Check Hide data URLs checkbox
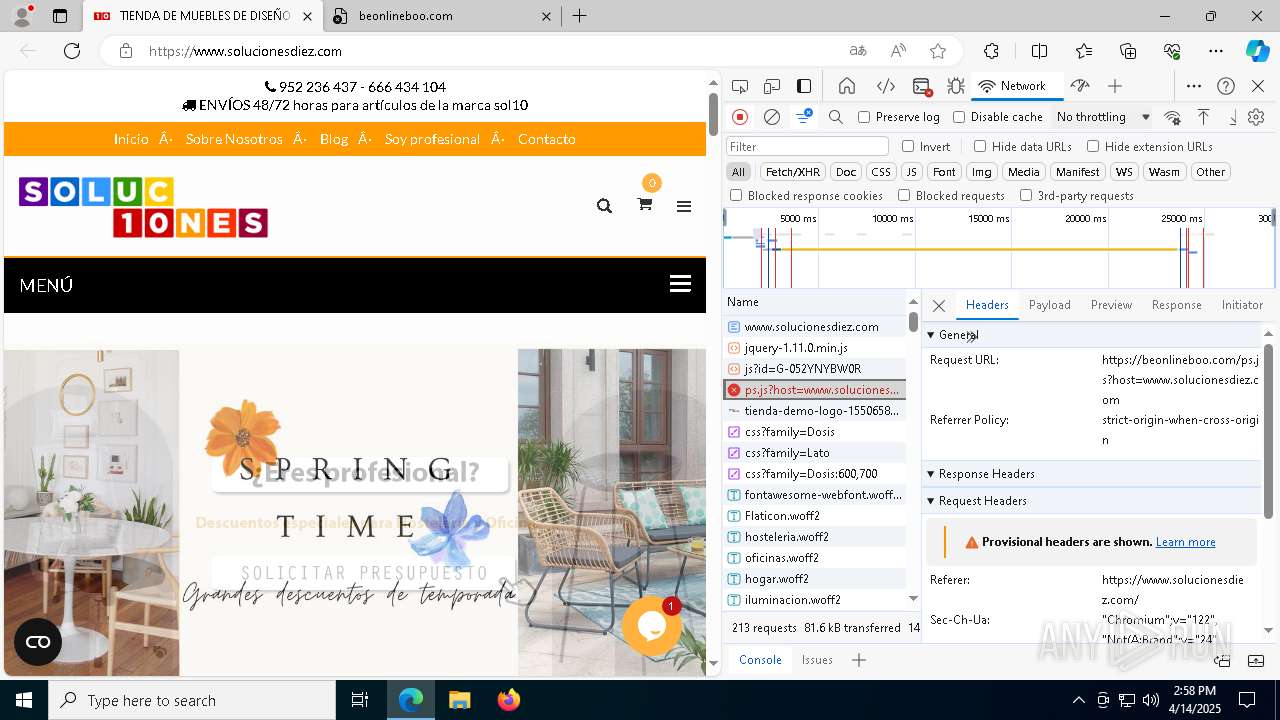 click(x=980, y=146)
